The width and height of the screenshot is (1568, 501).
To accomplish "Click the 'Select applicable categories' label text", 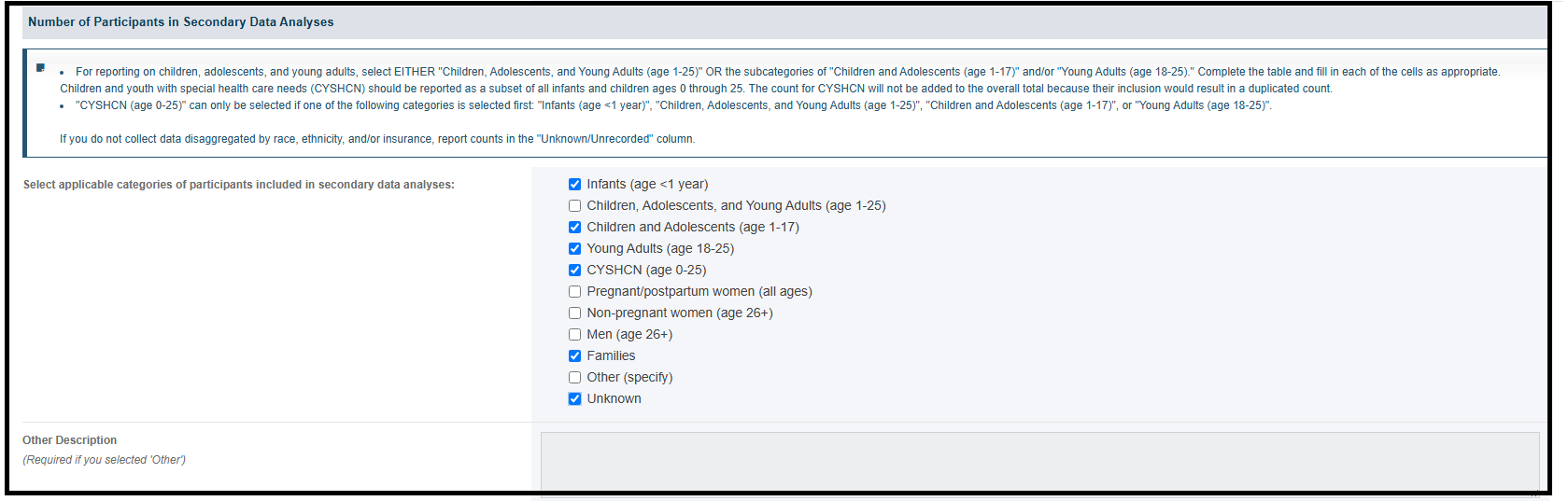I will click(x=239, y=185).
